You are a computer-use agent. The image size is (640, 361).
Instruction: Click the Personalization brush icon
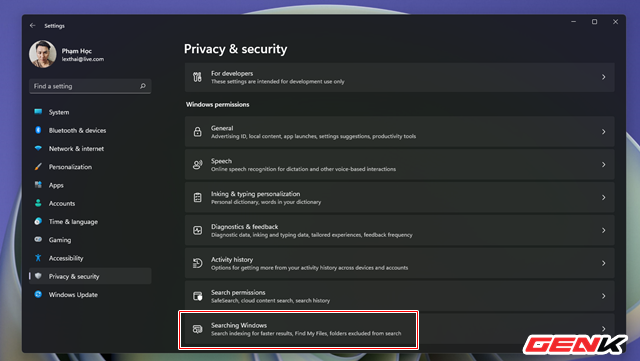[38, 167]
